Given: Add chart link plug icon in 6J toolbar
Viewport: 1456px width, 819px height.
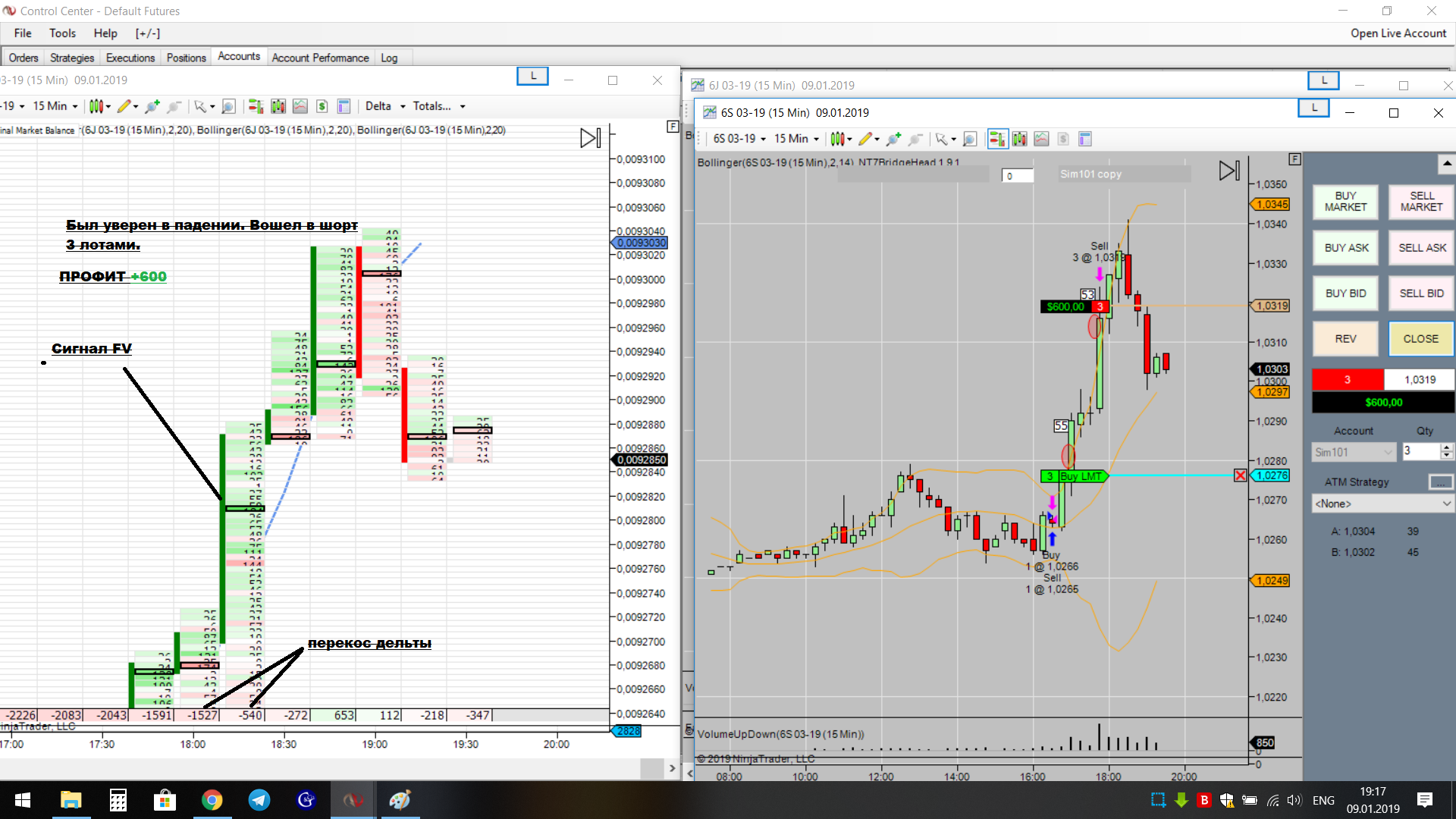Looking at the screenshot, I should 152,106.
